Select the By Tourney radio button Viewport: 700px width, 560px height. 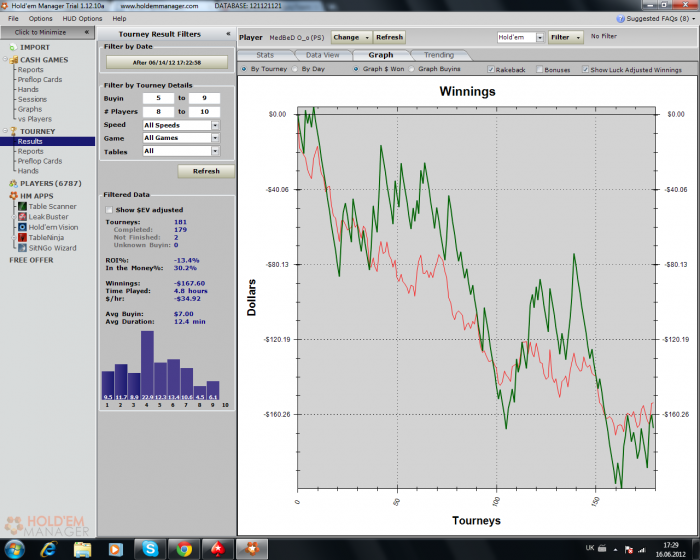point(244,69)
